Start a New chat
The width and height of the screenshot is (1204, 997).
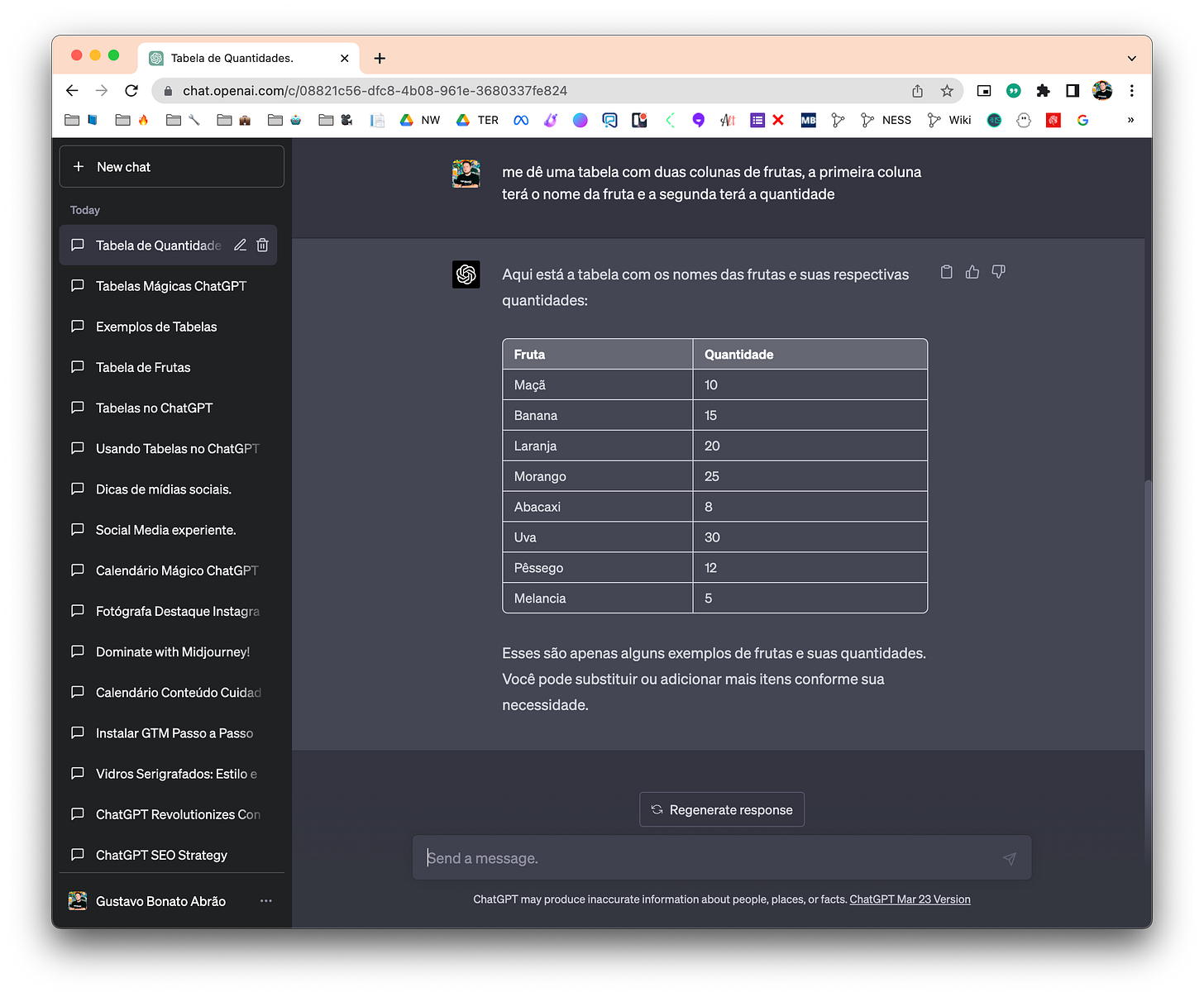coord(172,166)
